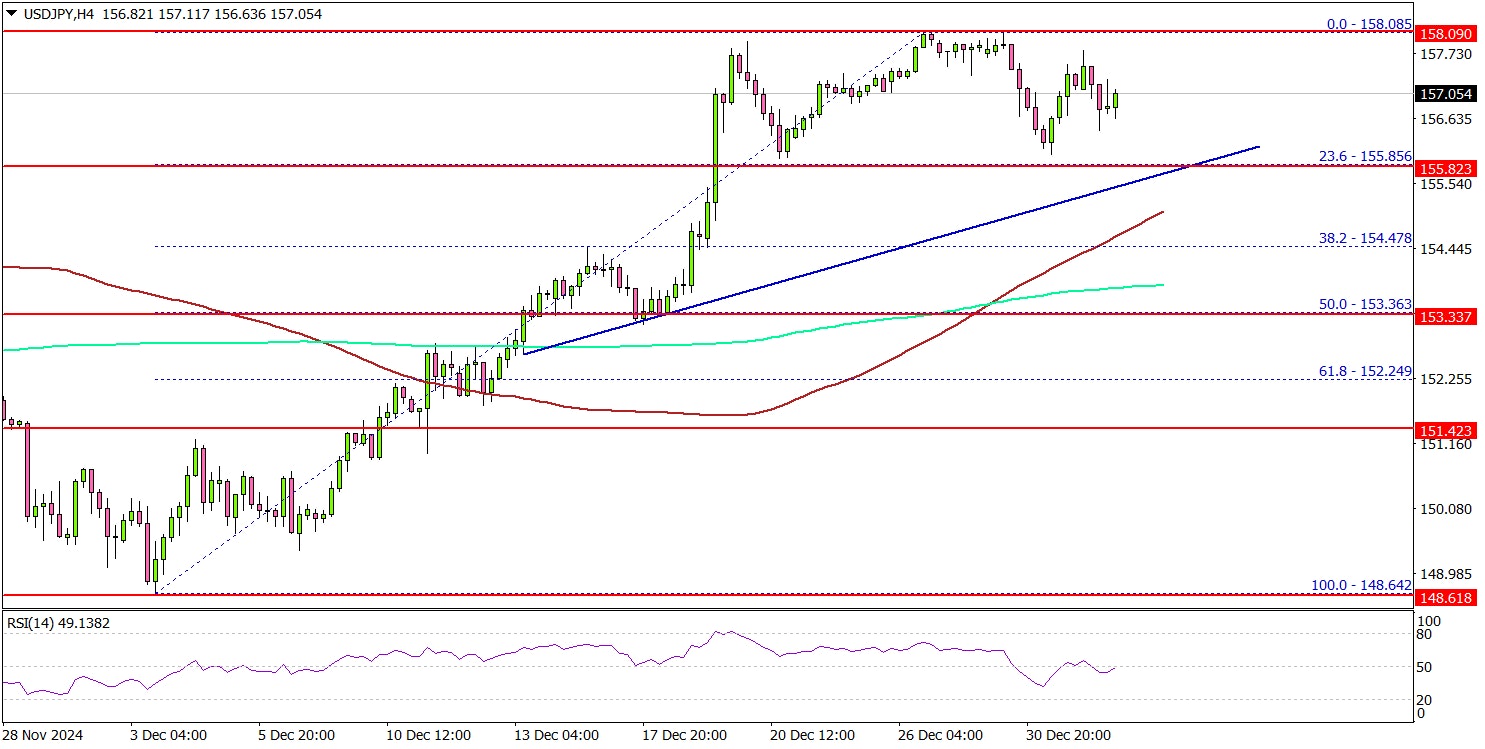This screenshot has height=749, width=1485.
Task: Click the 28 Nov 2024 date marker
Action: point(43,734)
